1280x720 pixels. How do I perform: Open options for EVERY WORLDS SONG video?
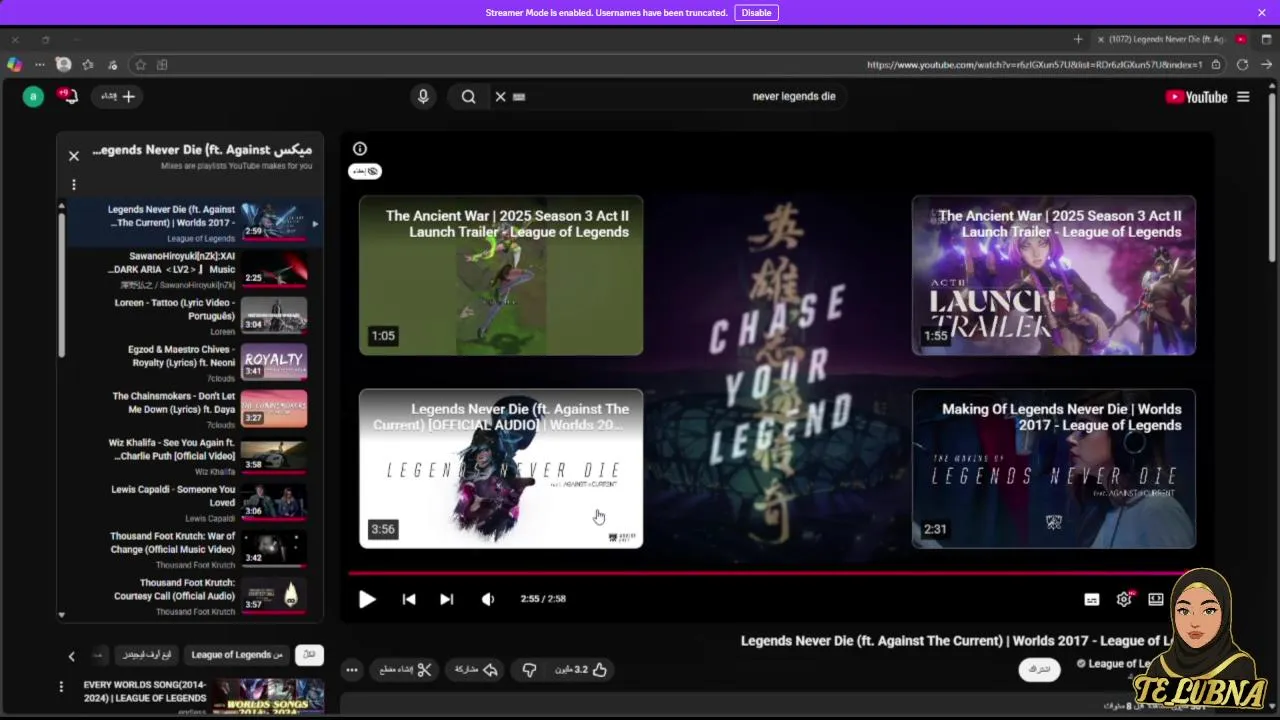61,687
